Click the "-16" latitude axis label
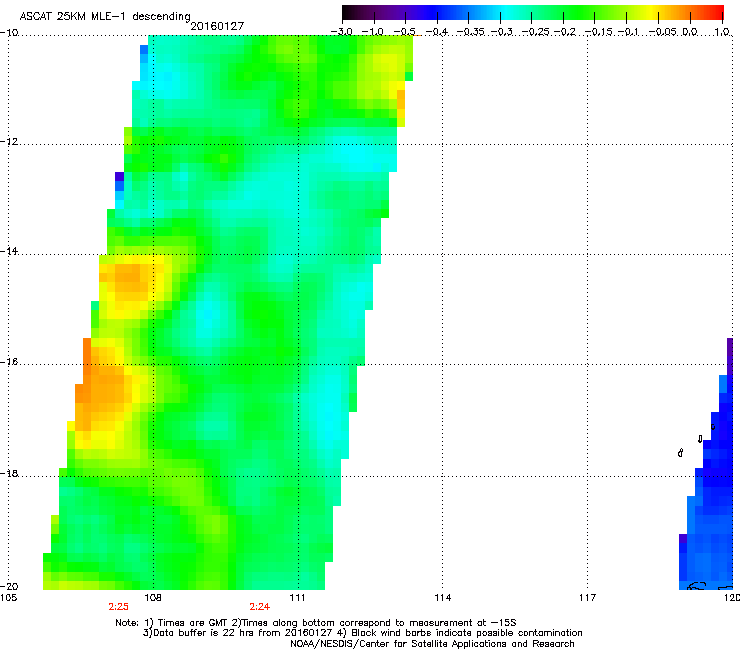 click(x=9, y=362)
